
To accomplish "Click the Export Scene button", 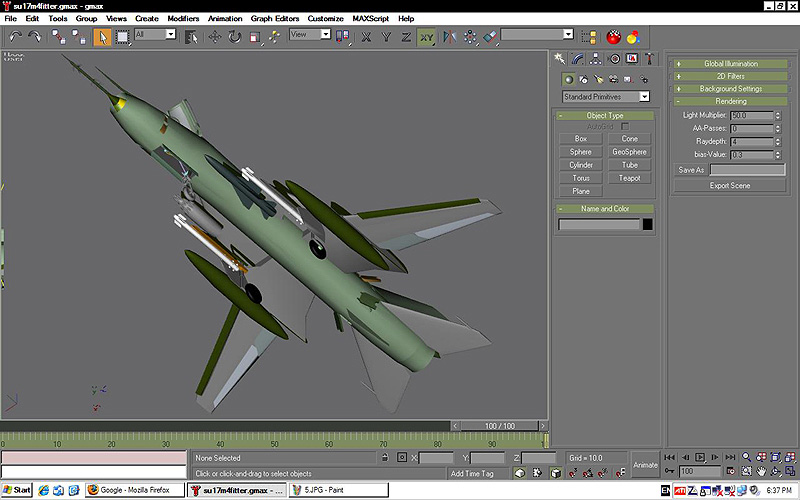I will [729, 186].
